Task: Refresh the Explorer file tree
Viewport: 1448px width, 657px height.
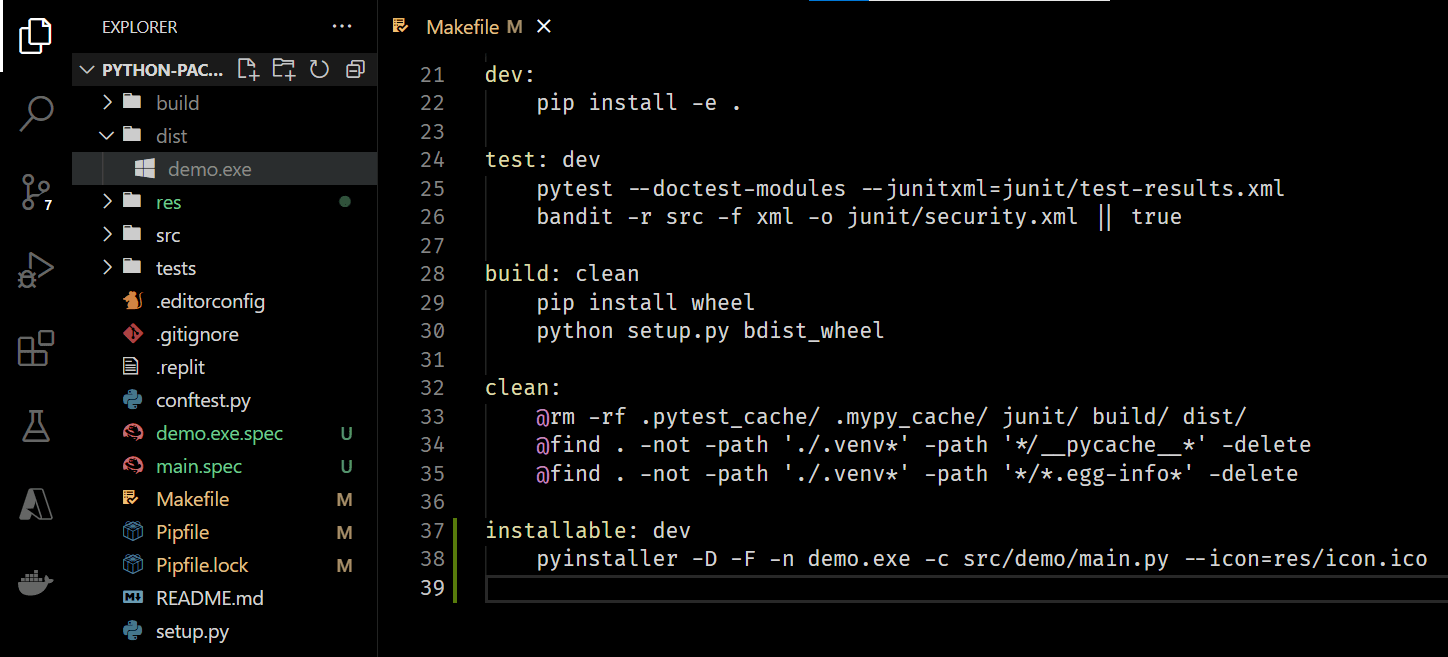Action: [319, 69]
